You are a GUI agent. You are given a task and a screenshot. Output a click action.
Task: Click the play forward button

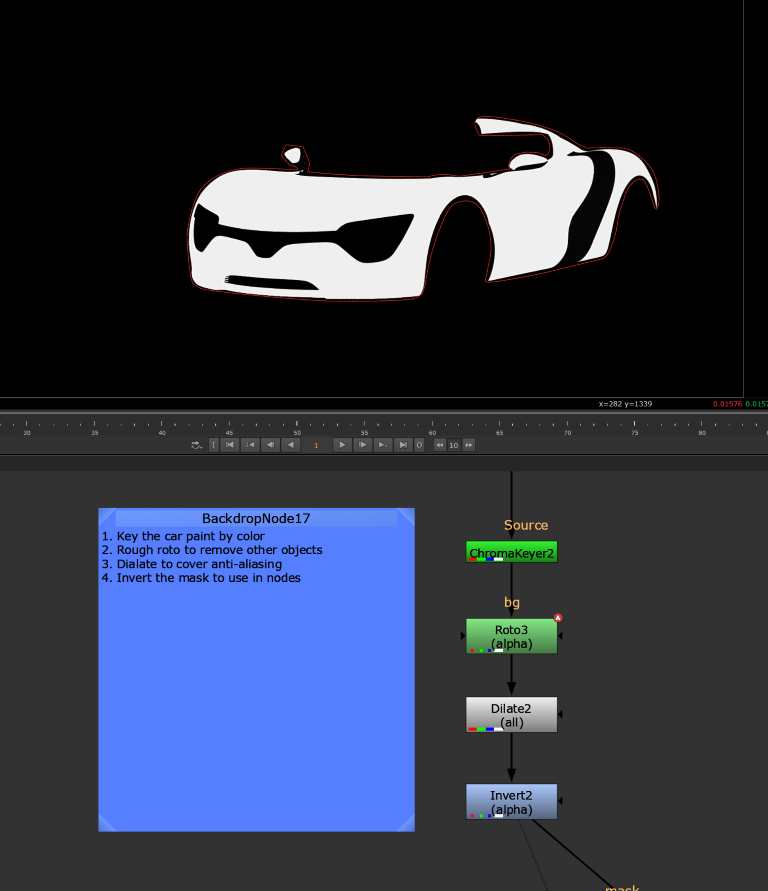pos(342,445)
